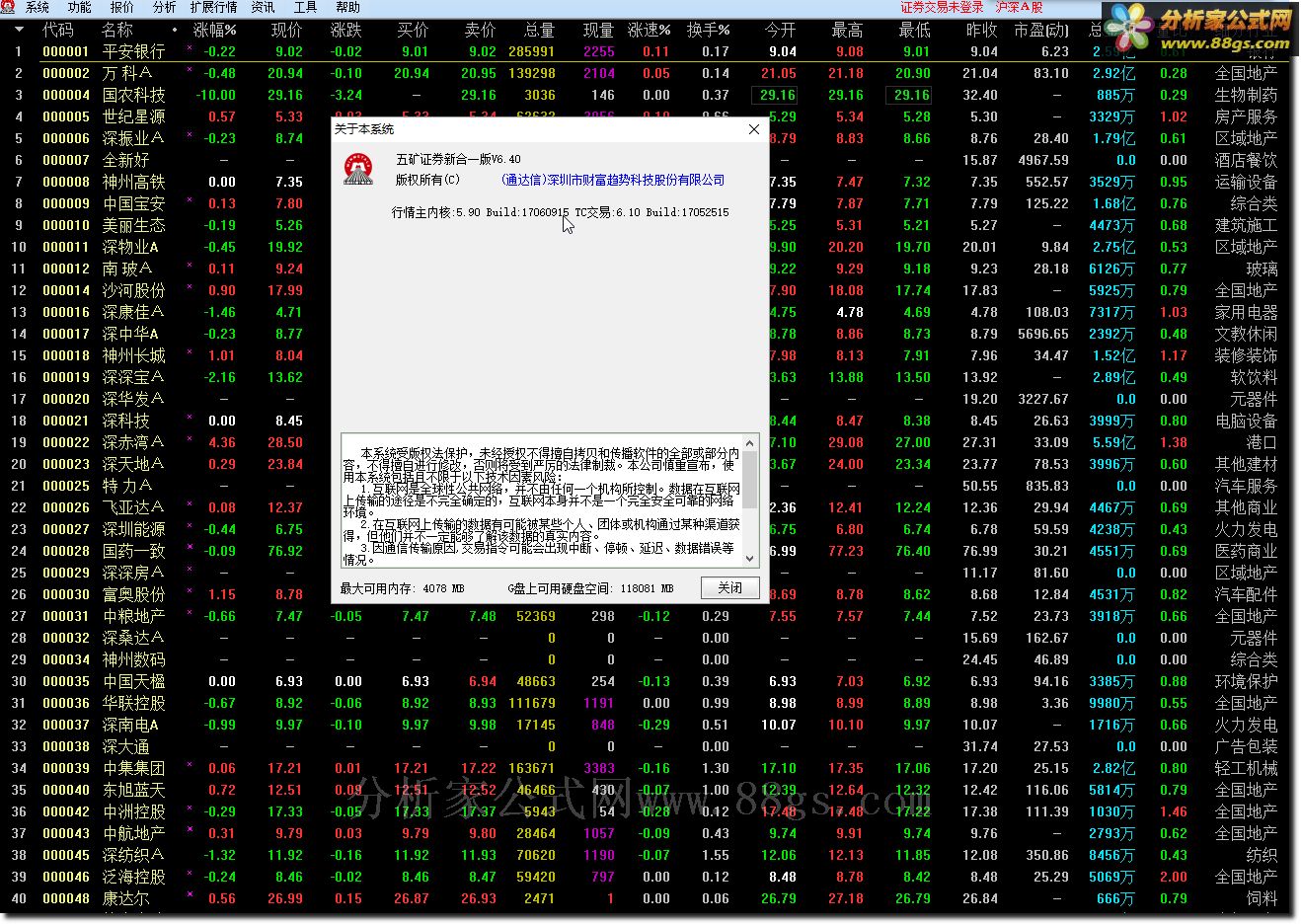The height and width of the screenshot is (924, 1301).
Task: Click the 生物制药 industry cell
Action: [x=1246, y=95]
